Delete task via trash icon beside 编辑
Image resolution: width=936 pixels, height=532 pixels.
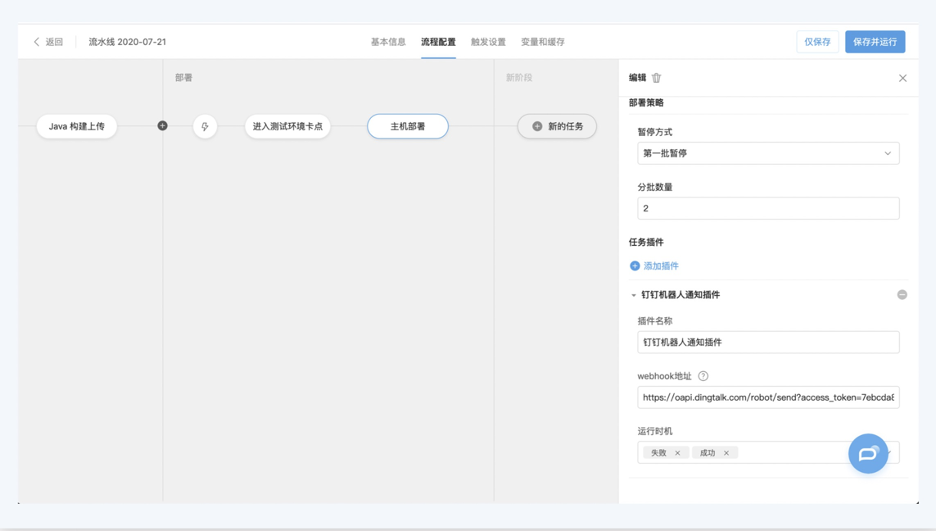coord(657,78)
